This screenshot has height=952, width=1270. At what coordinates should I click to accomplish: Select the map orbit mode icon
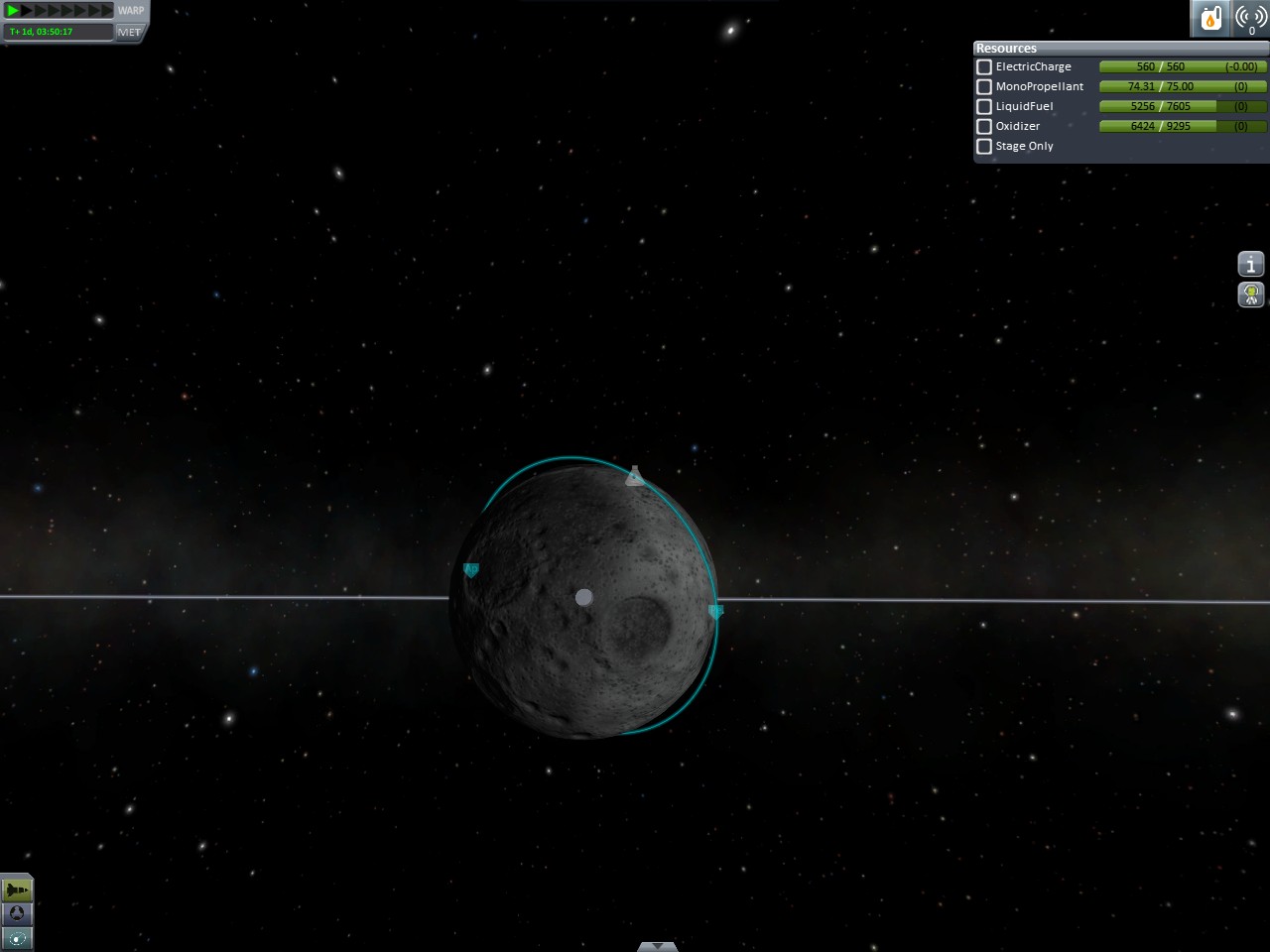(x=17, y=938)
